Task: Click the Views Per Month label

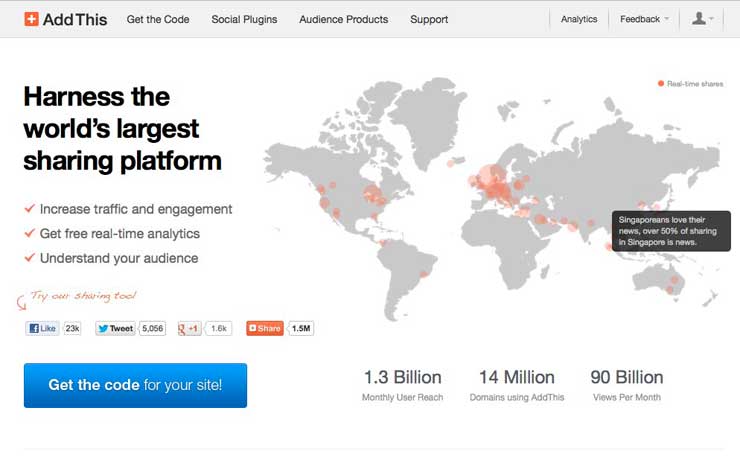Action: click(x=627, y=397)
